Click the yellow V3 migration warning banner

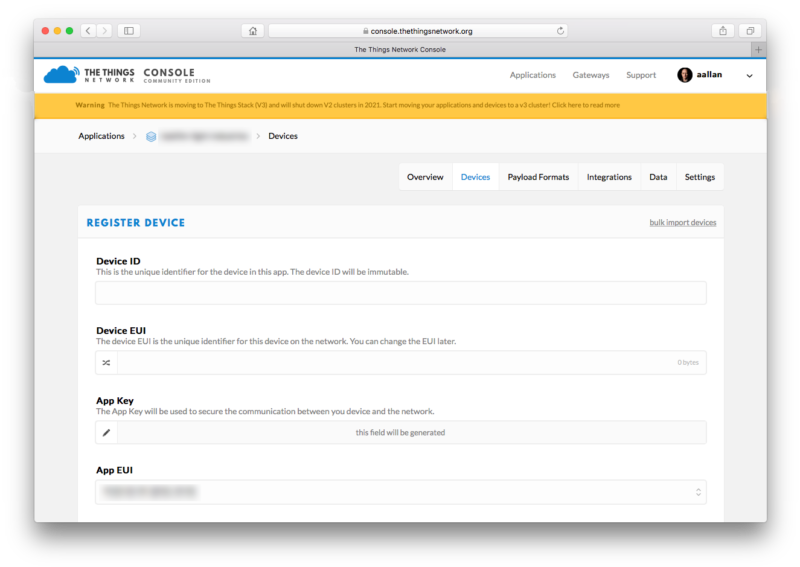[400, 105]
